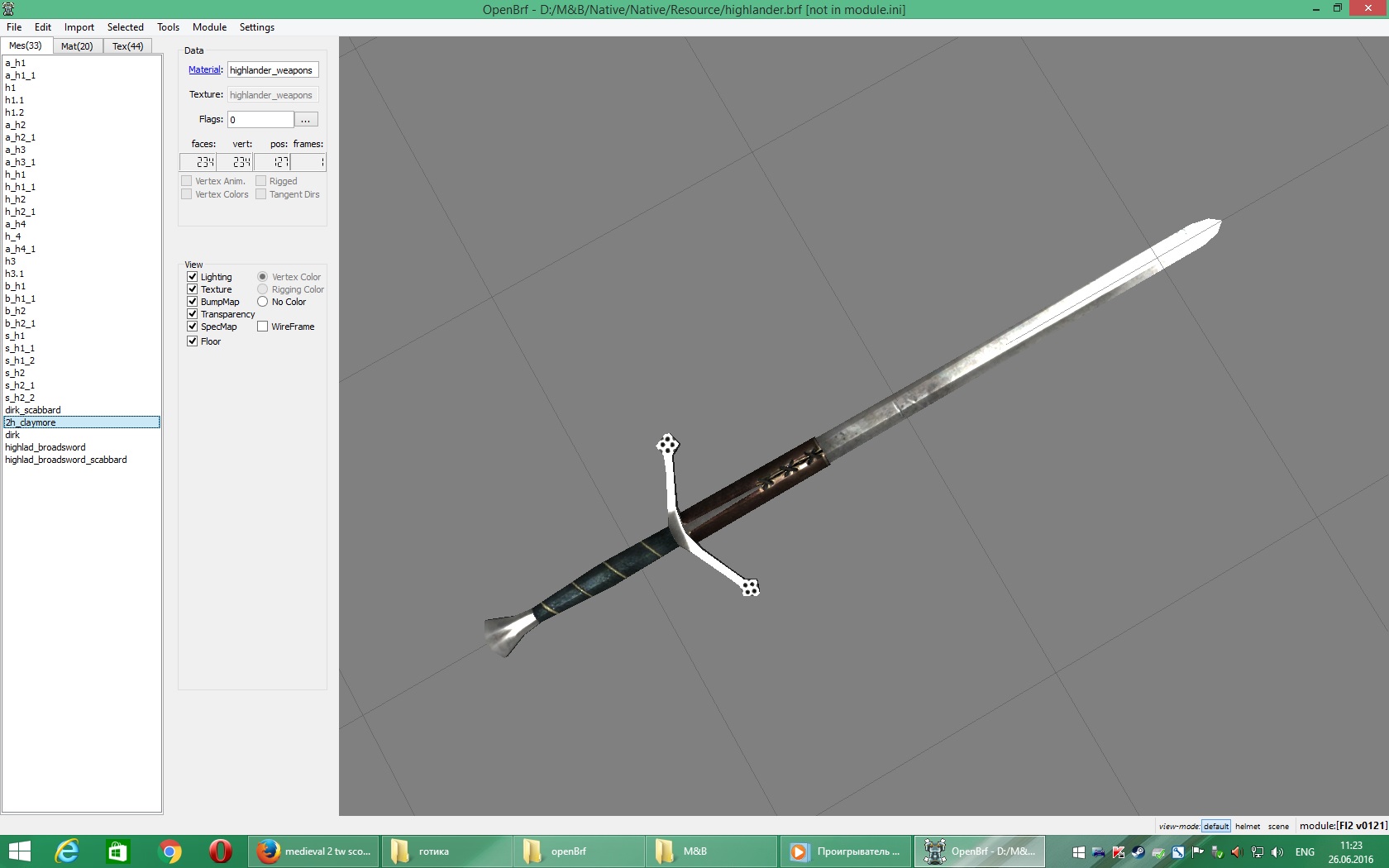The image size is (1389, 868).
Task: Select mesh dirk in list
Action: (x=82, y=435)
